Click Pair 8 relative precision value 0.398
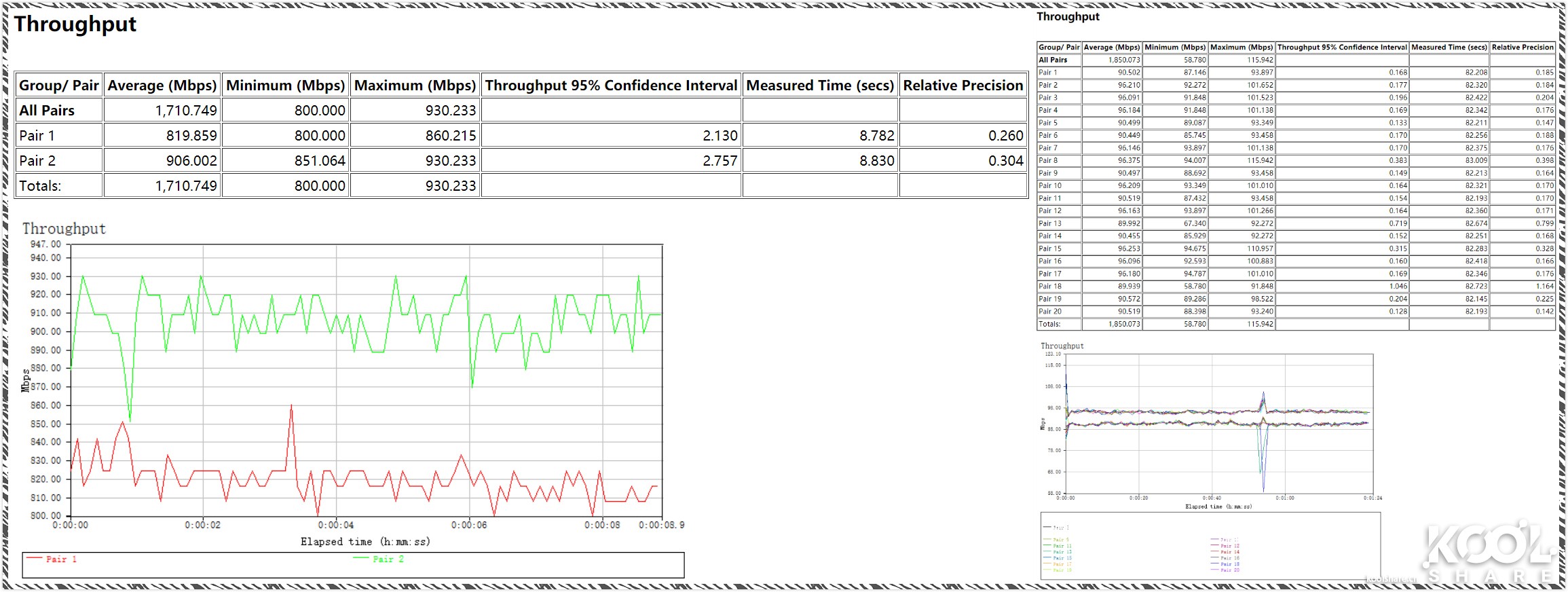Image resolution: width=1568 pixels, height=592 pixels. [1544, 161]
